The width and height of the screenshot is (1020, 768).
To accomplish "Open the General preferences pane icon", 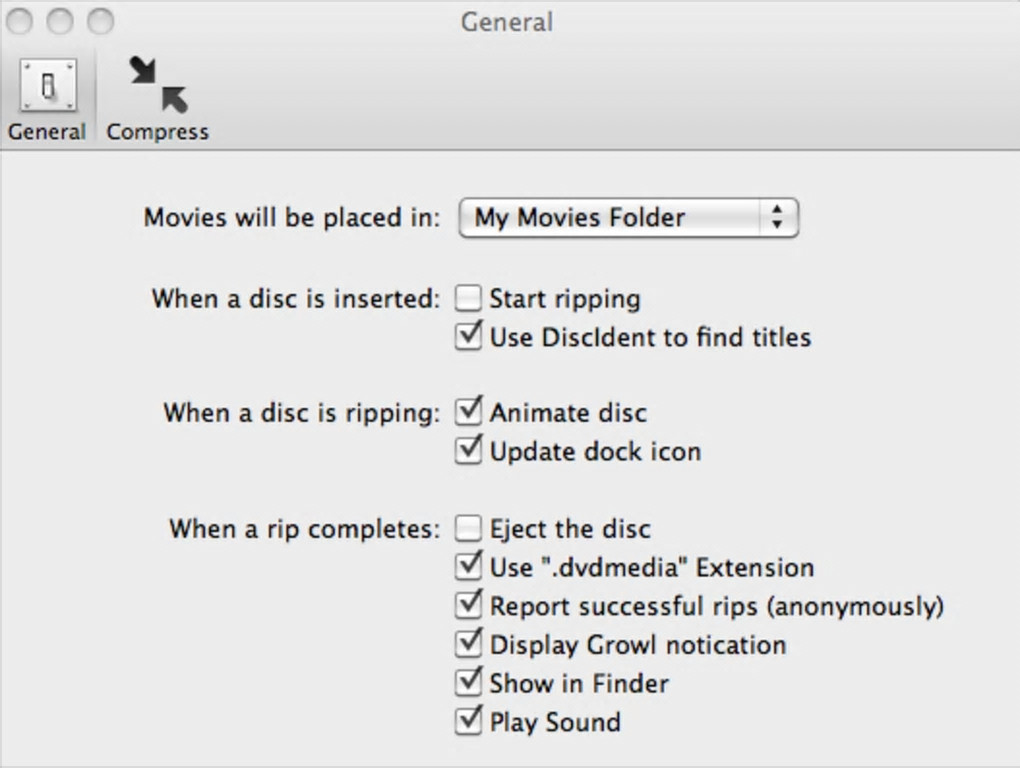I will pos(47,87).
